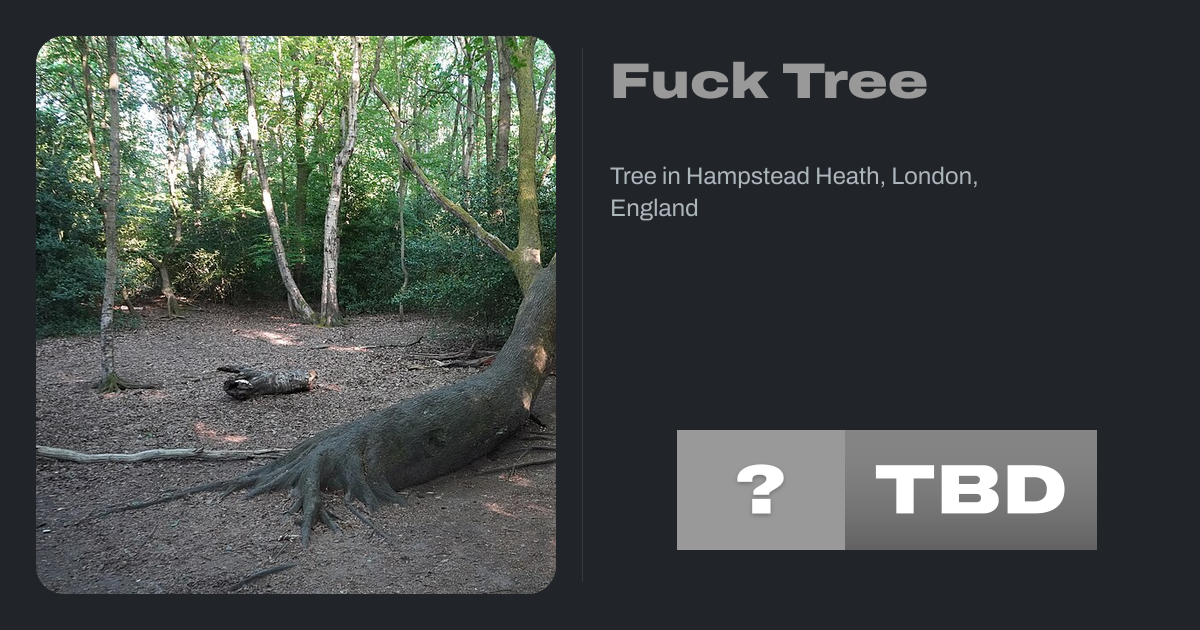This screenshot has height=630, width=1200.
Task: Click the page title heading
Action: [x=769, y=81]
